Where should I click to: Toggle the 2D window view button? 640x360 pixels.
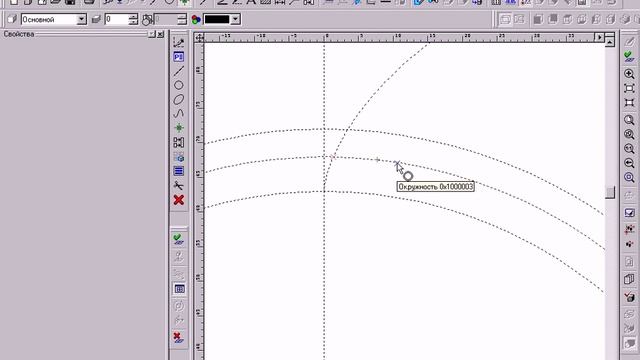[x=505, y=19]
